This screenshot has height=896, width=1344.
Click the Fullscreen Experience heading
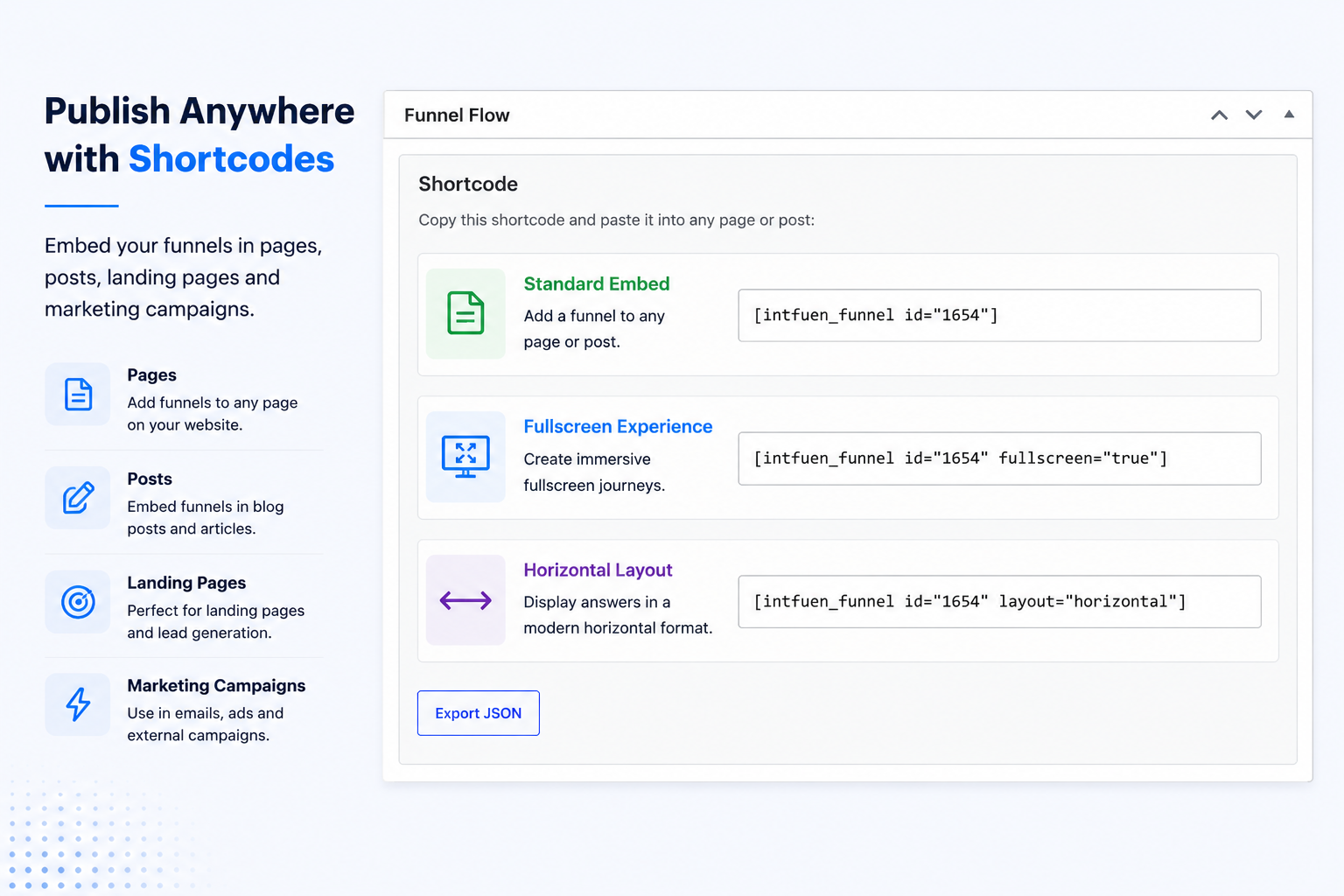(618, 426)
